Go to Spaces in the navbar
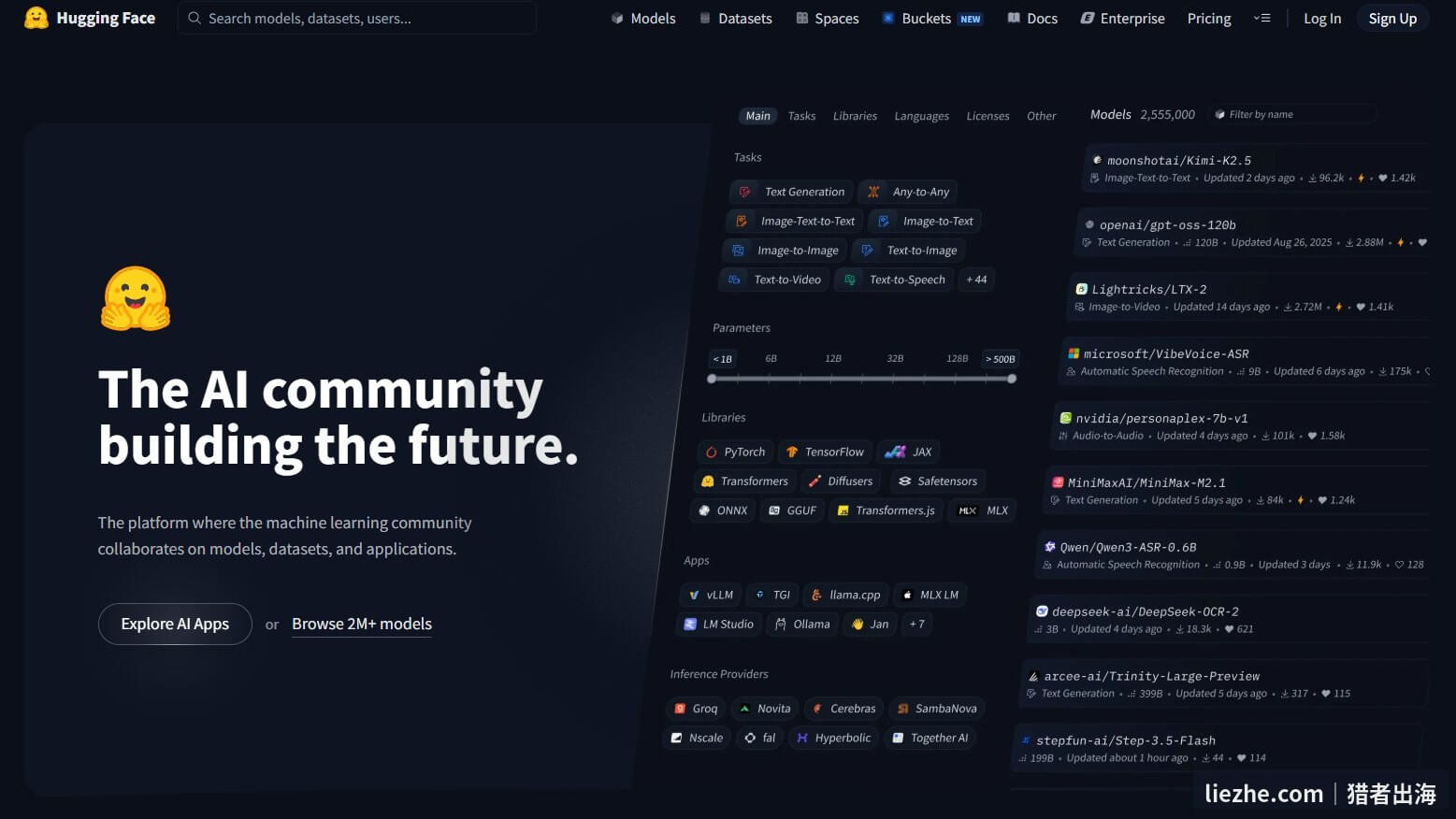Image resolution: width=1456 pixels, height=819 pixels. [828, 18]
